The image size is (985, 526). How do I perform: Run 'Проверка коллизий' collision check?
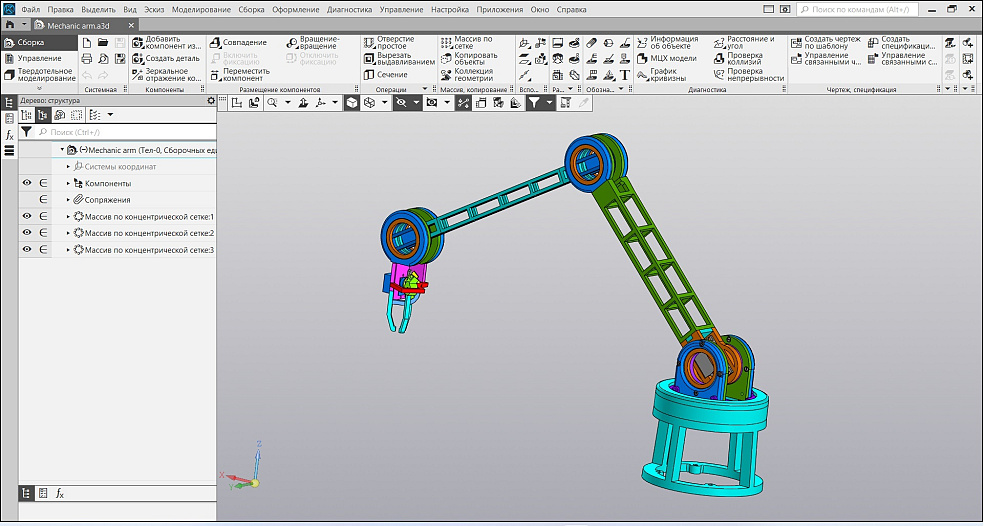coord(742,58)
